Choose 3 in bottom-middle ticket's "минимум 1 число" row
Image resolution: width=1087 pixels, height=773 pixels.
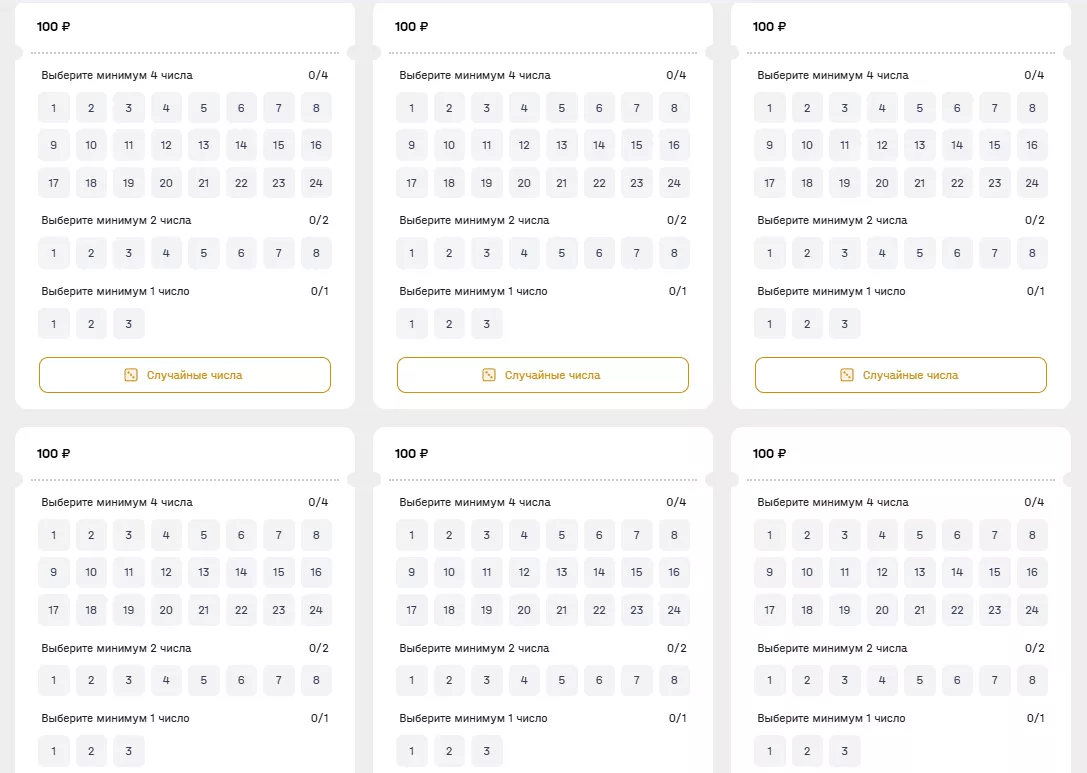pos(487,751)
